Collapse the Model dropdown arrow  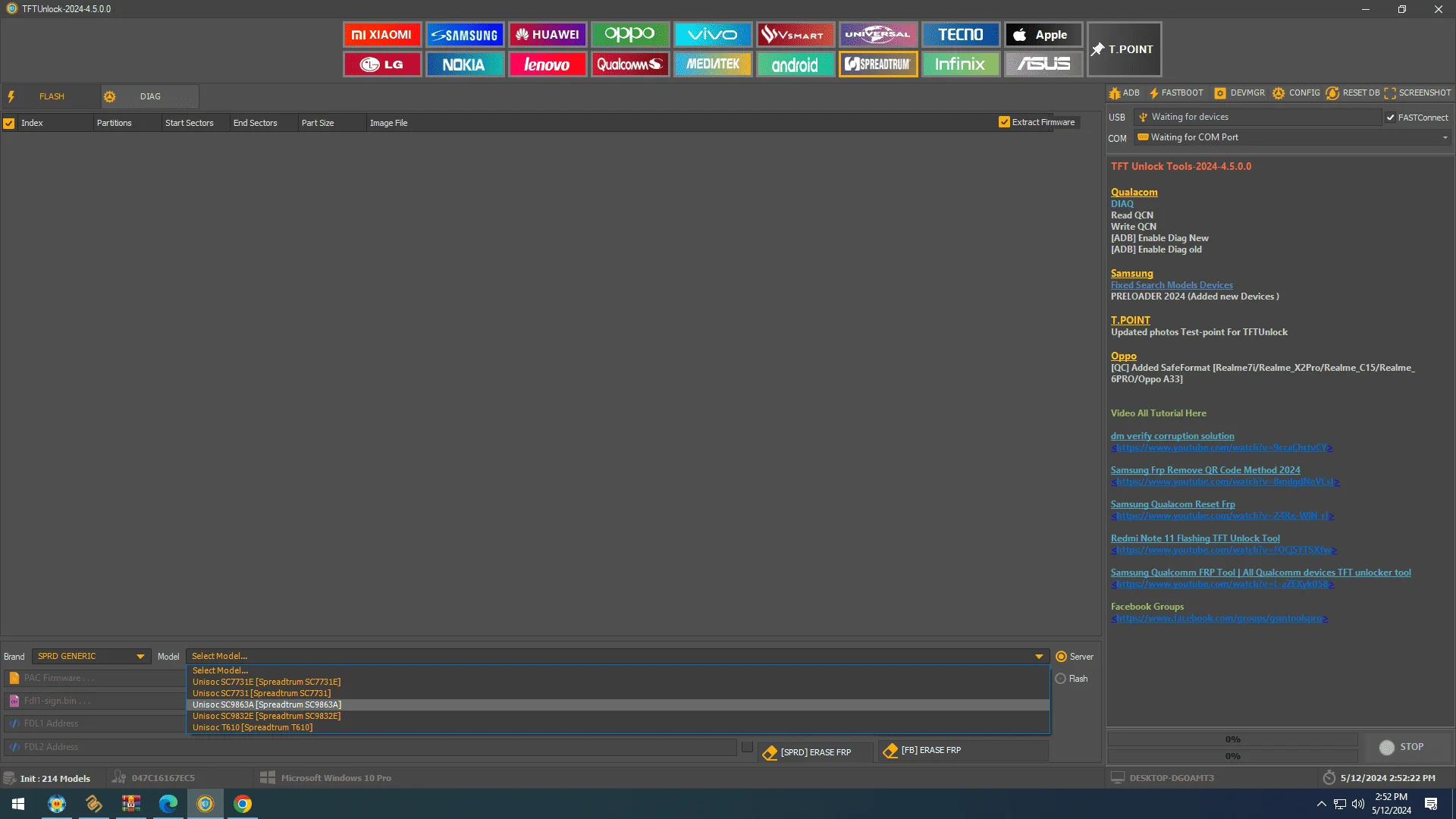point(1039,657)
